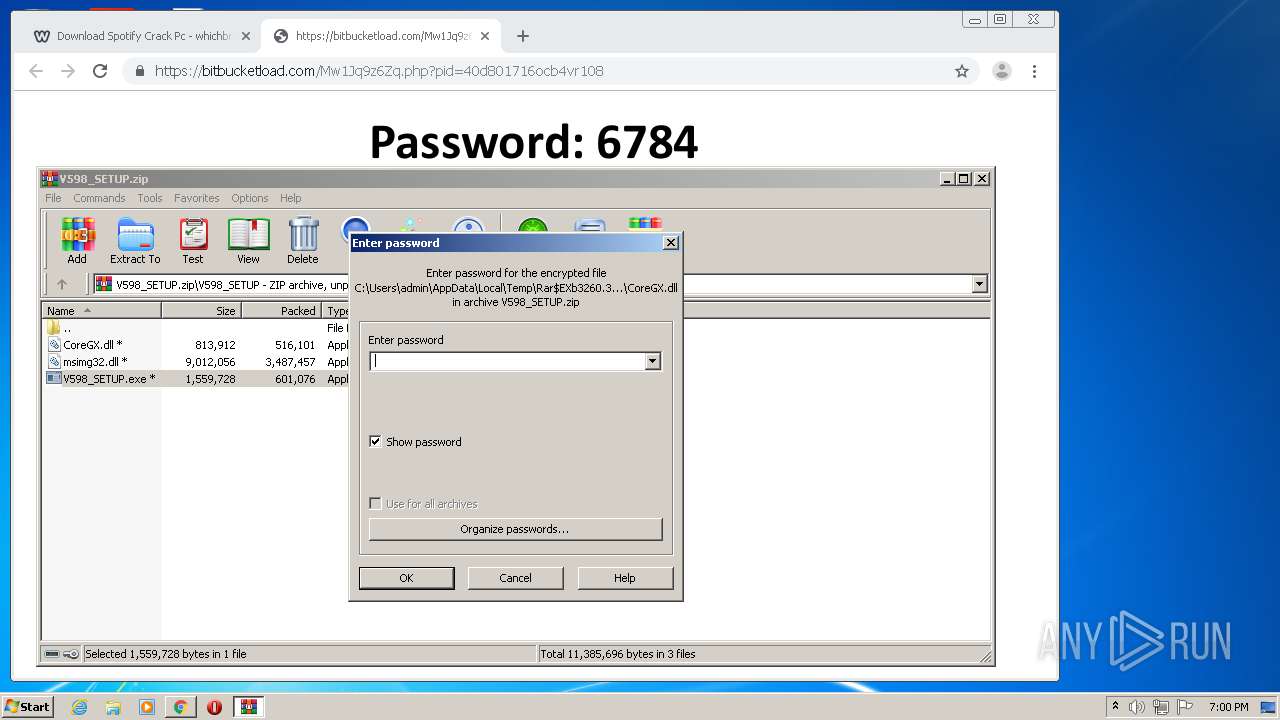
Task: Open Chrome's three-dot menu
Action: point(1035,71)
